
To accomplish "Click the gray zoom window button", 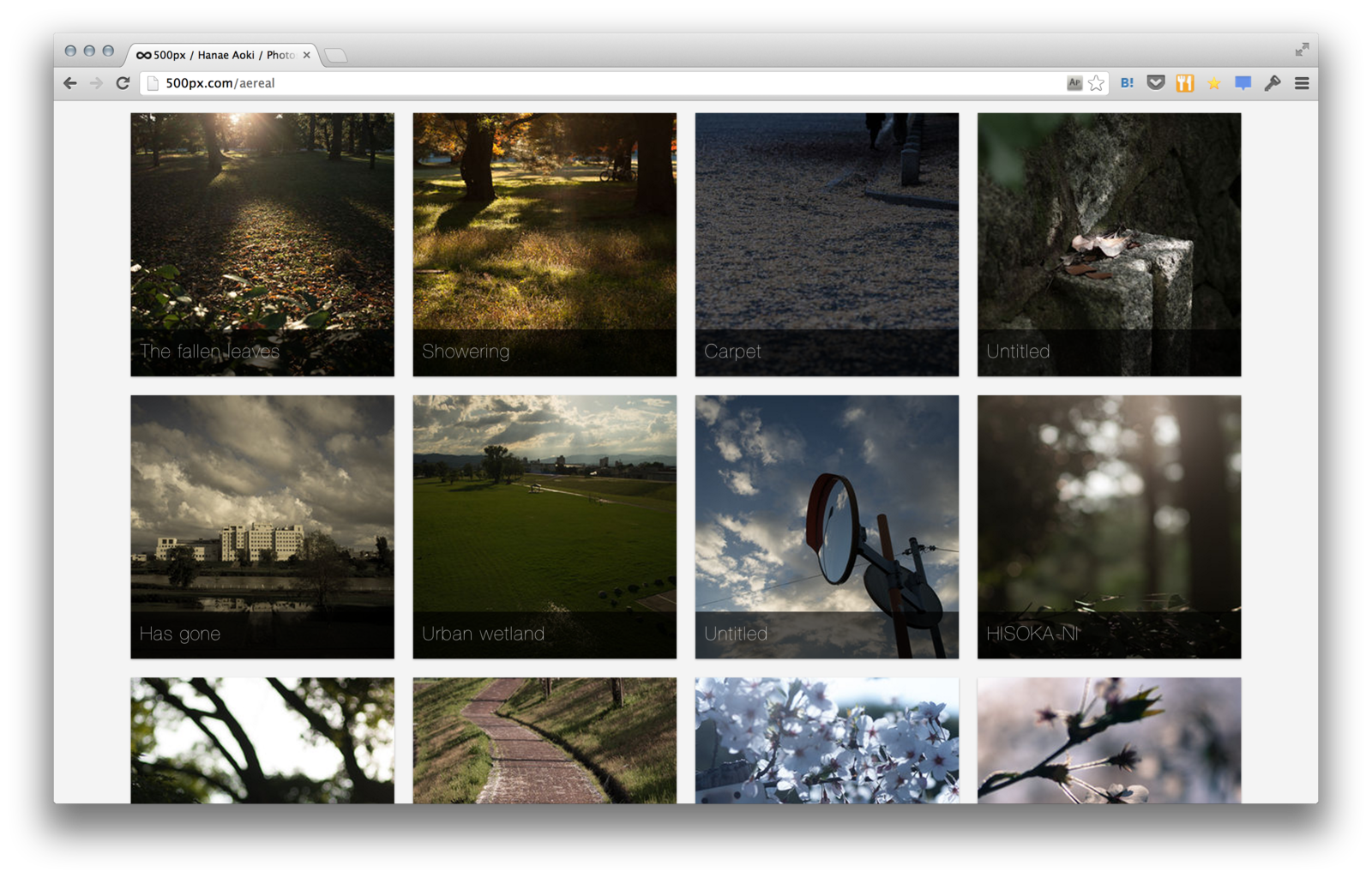I will (108, 51).
